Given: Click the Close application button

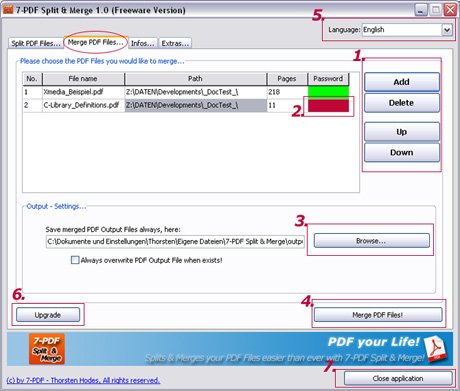Looking at the screenshot, I should (x=398, y=378).
